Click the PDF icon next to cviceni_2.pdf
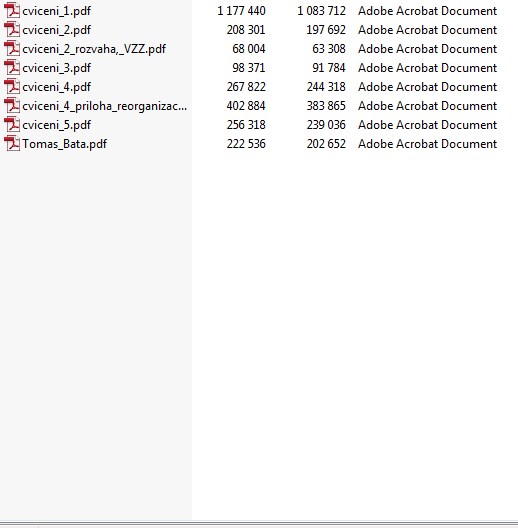 coord(12,30)
